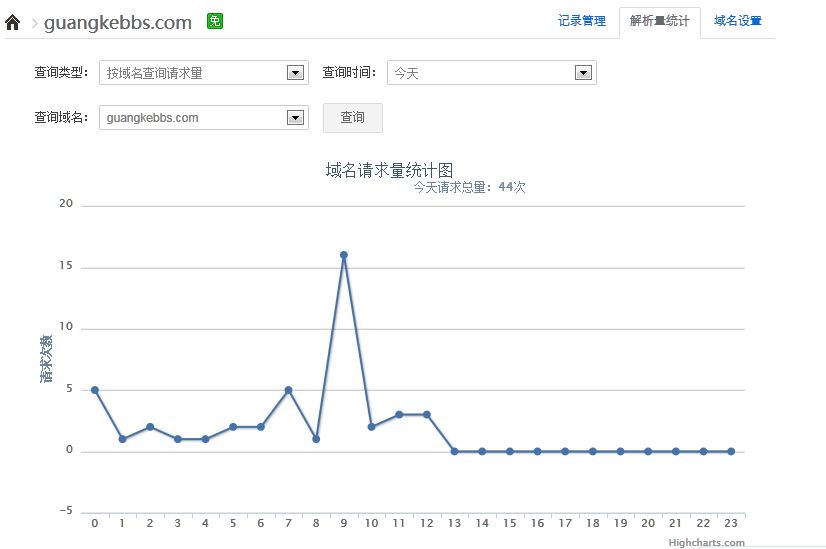Image resolution: width=826 pixels, height=549 pixels.
Task: Switch to the 域名设置 tab
Action: (x=738, y=21)
